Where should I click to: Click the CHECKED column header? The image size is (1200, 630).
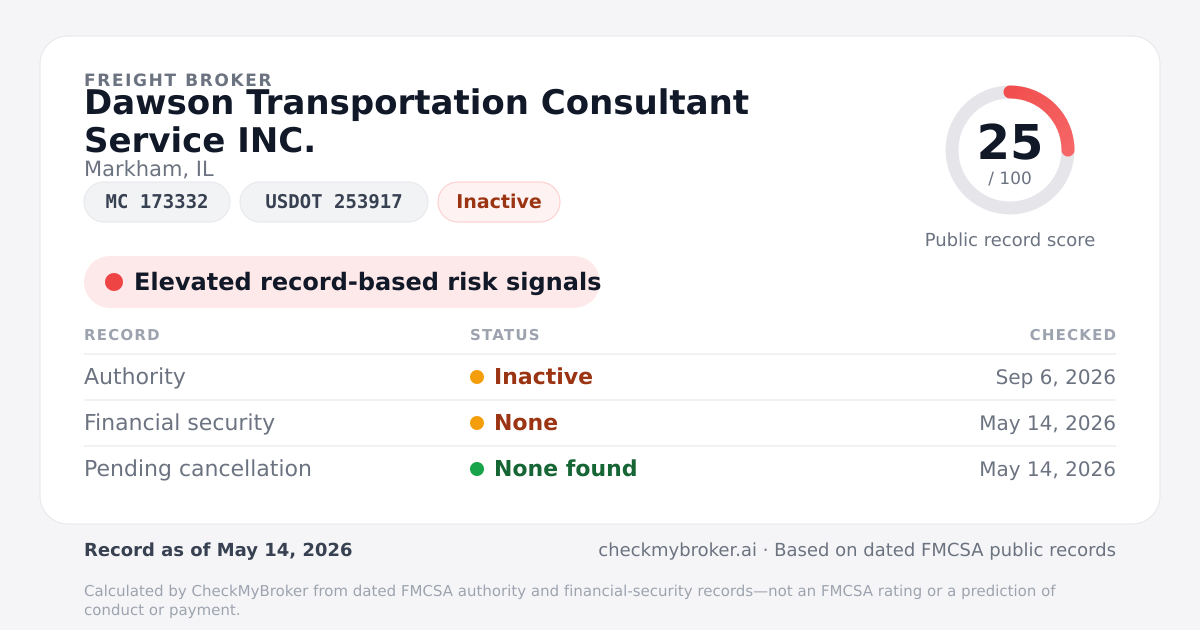(1073, 335)
